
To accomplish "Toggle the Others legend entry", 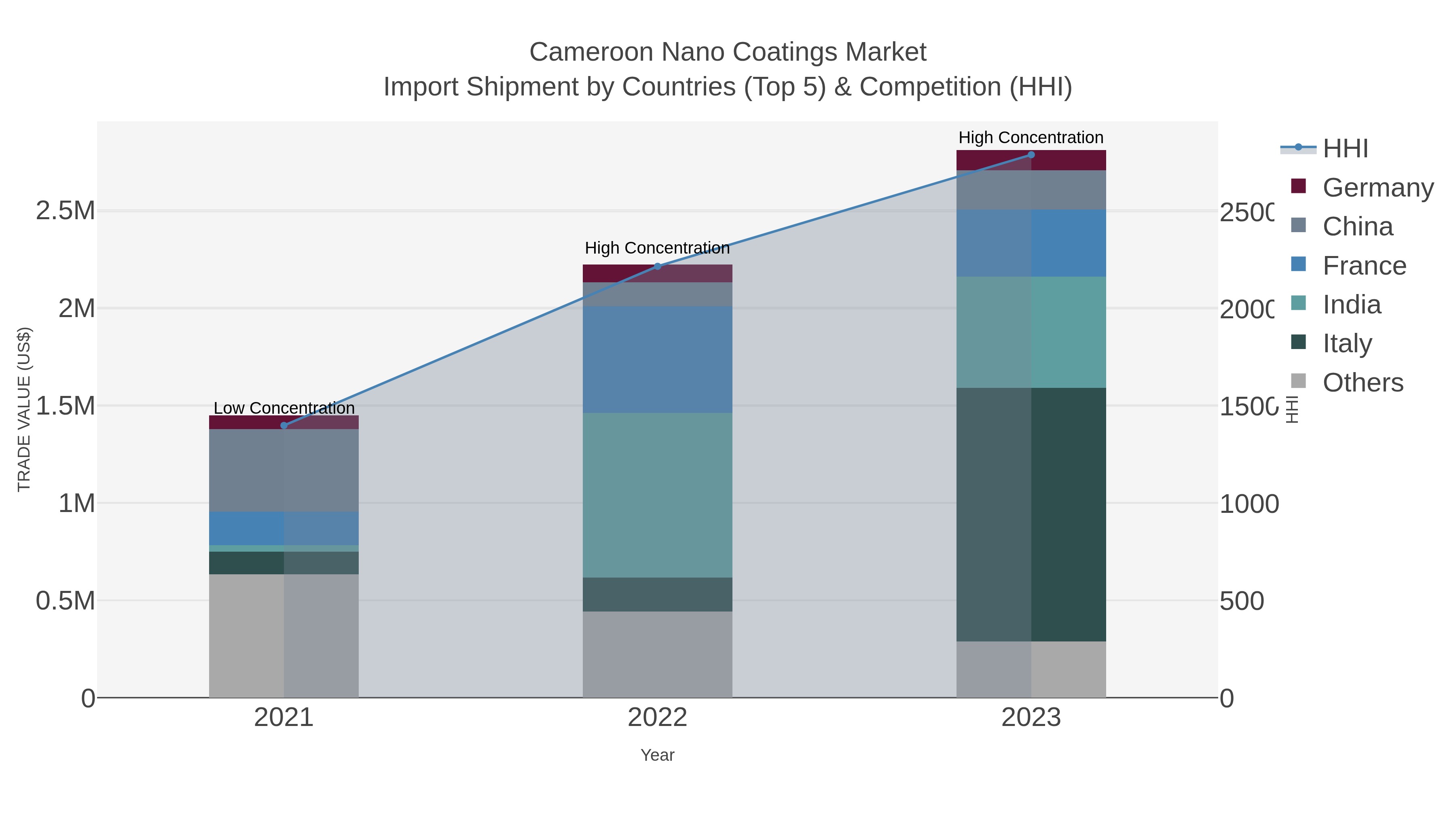I will 1347,382.
